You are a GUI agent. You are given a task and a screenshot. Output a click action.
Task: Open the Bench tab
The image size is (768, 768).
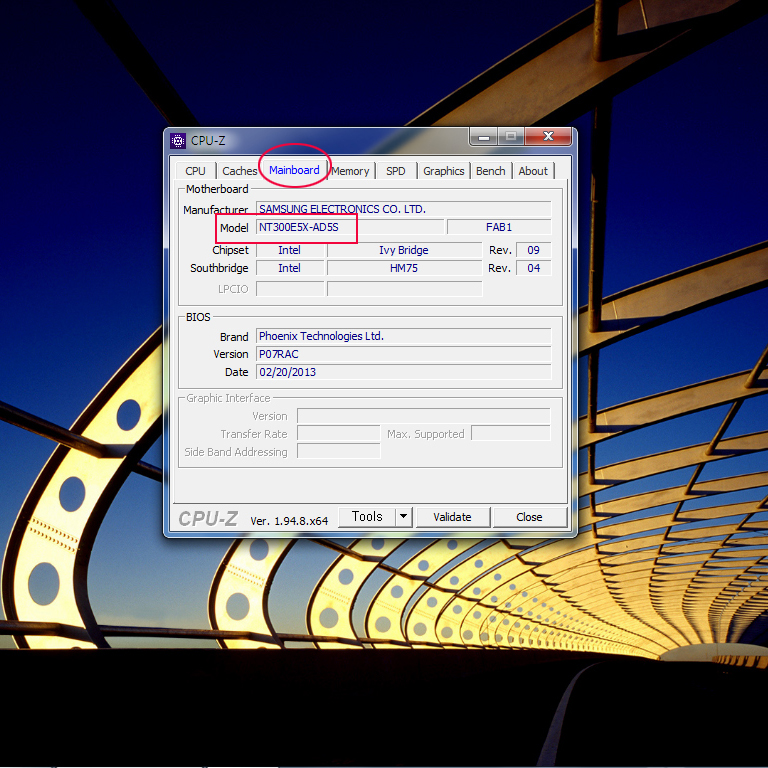point(491,171)
